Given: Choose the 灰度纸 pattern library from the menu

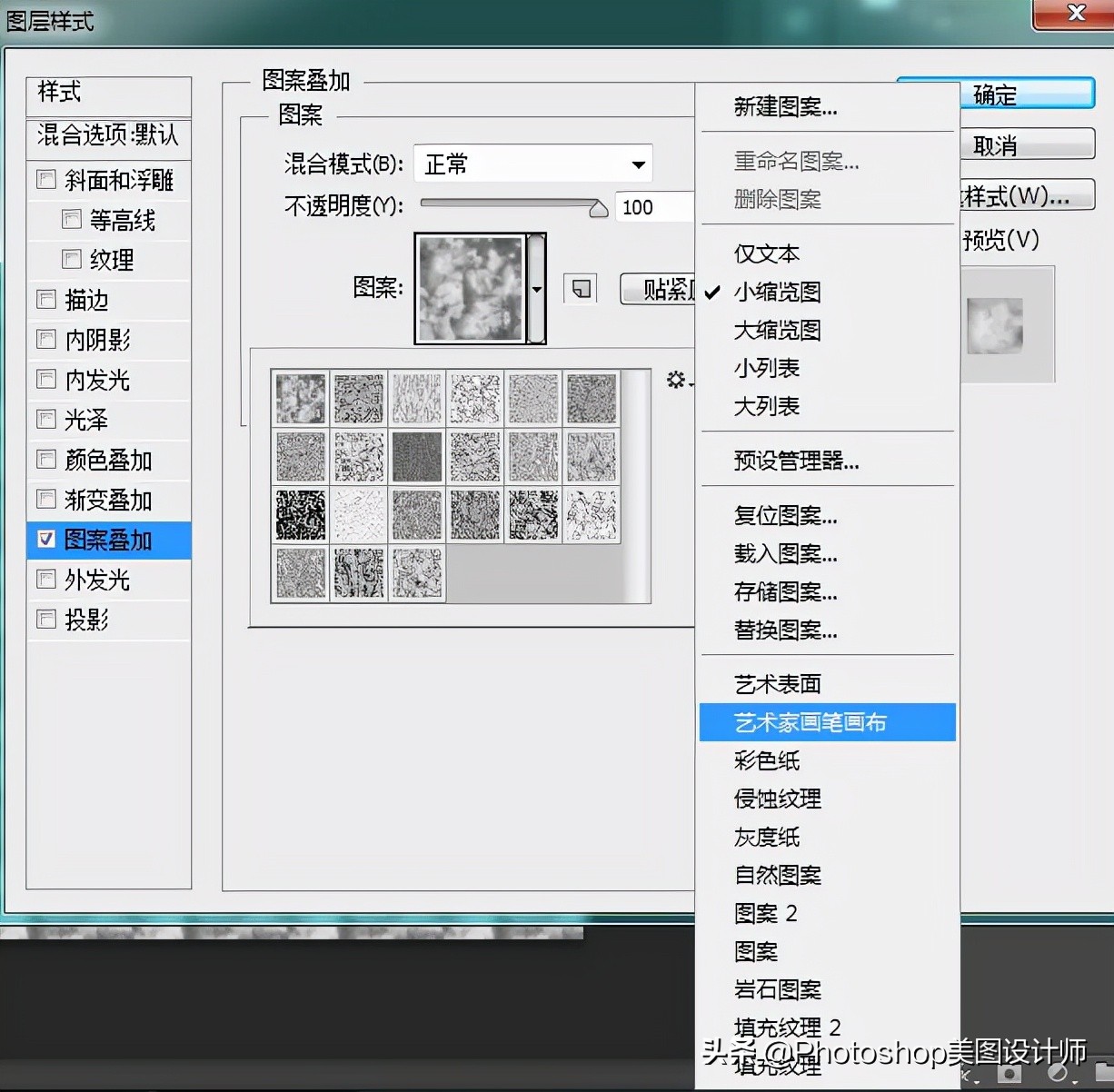Looking at the screenshot, I should 768,837.
